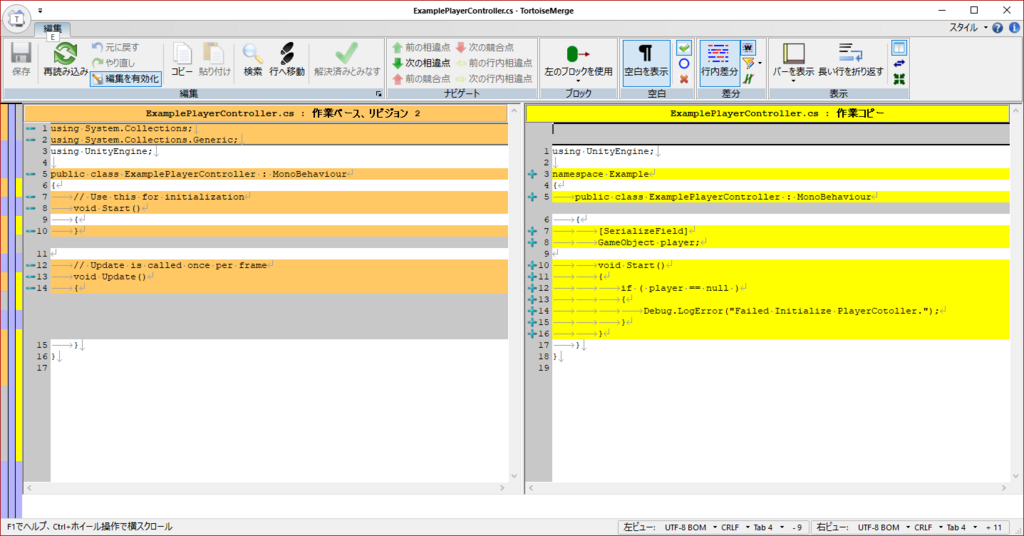Click the 保存 (Save) floppy disk icon
The height and width of the screenshot is (536, 1024).
coord(21,54)
